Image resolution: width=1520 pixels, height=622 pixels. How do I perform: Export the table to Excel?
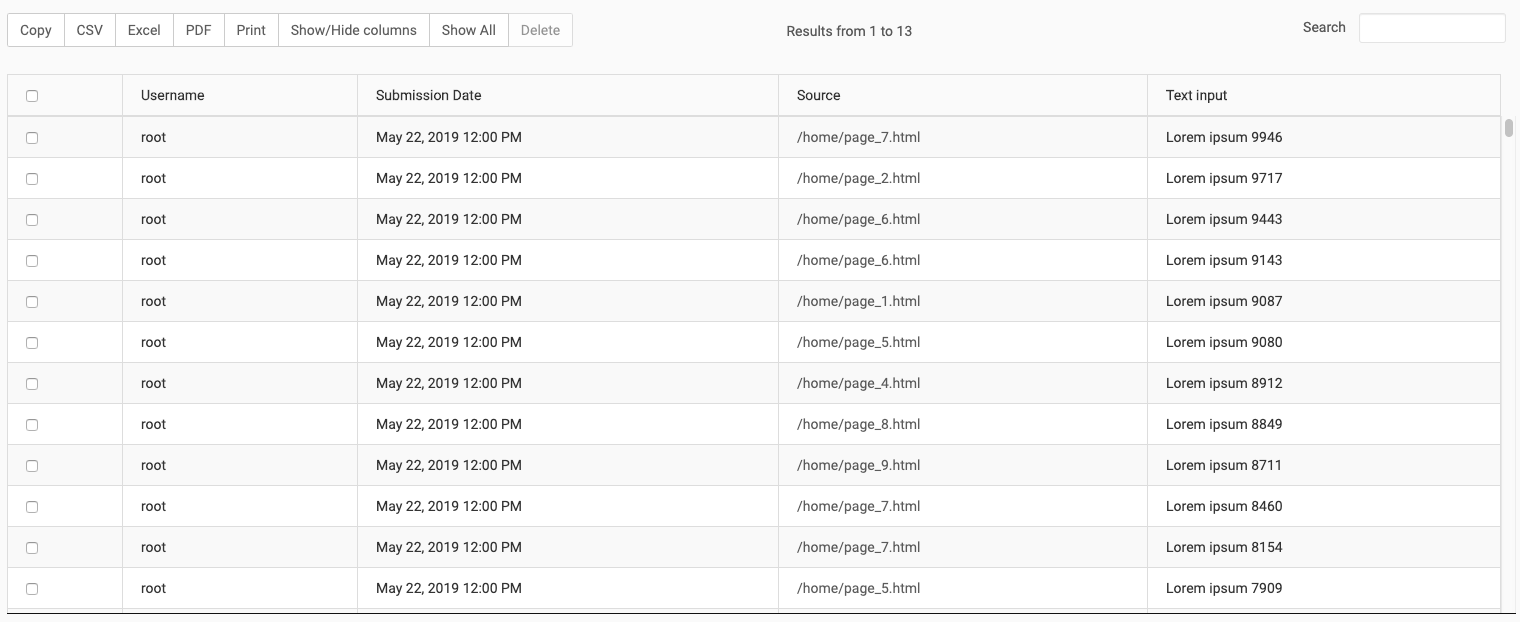tap(143, 29)
